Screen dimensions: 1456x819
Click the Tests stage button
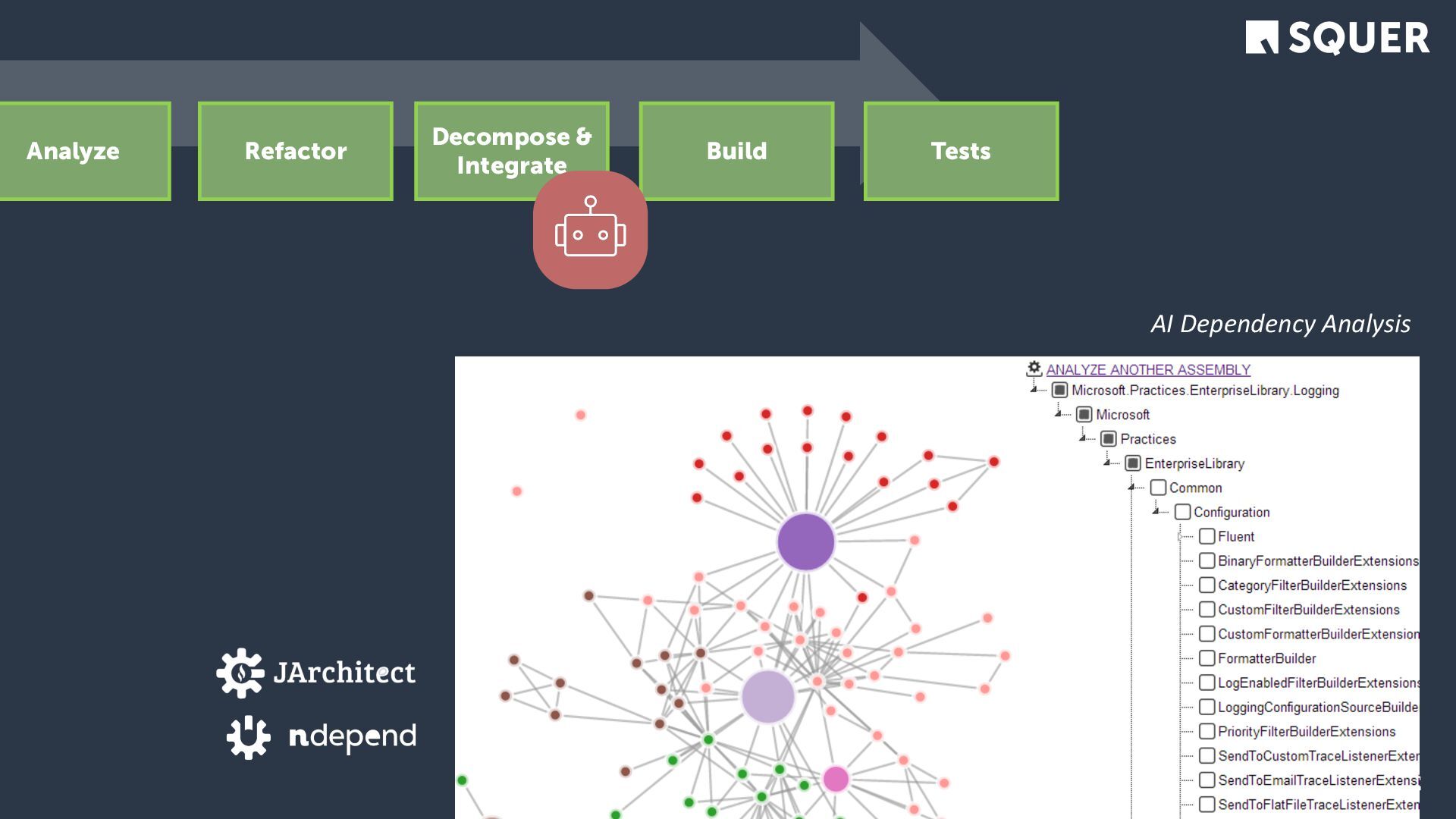pos(961,151)
